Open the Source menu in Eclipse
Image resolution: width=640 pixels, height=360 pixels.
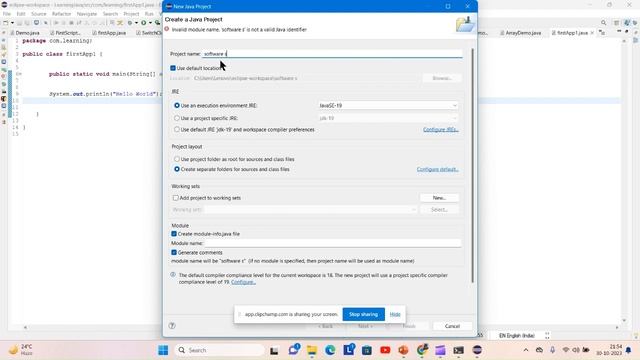point(39,14)
